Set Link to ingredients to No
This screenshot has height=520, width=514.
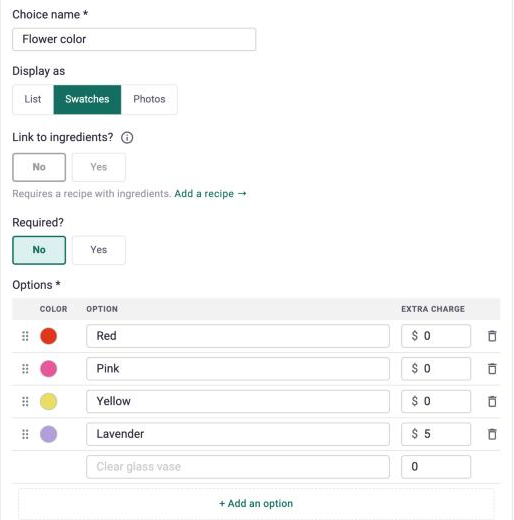pyautogui.click(x=39, y=167)
